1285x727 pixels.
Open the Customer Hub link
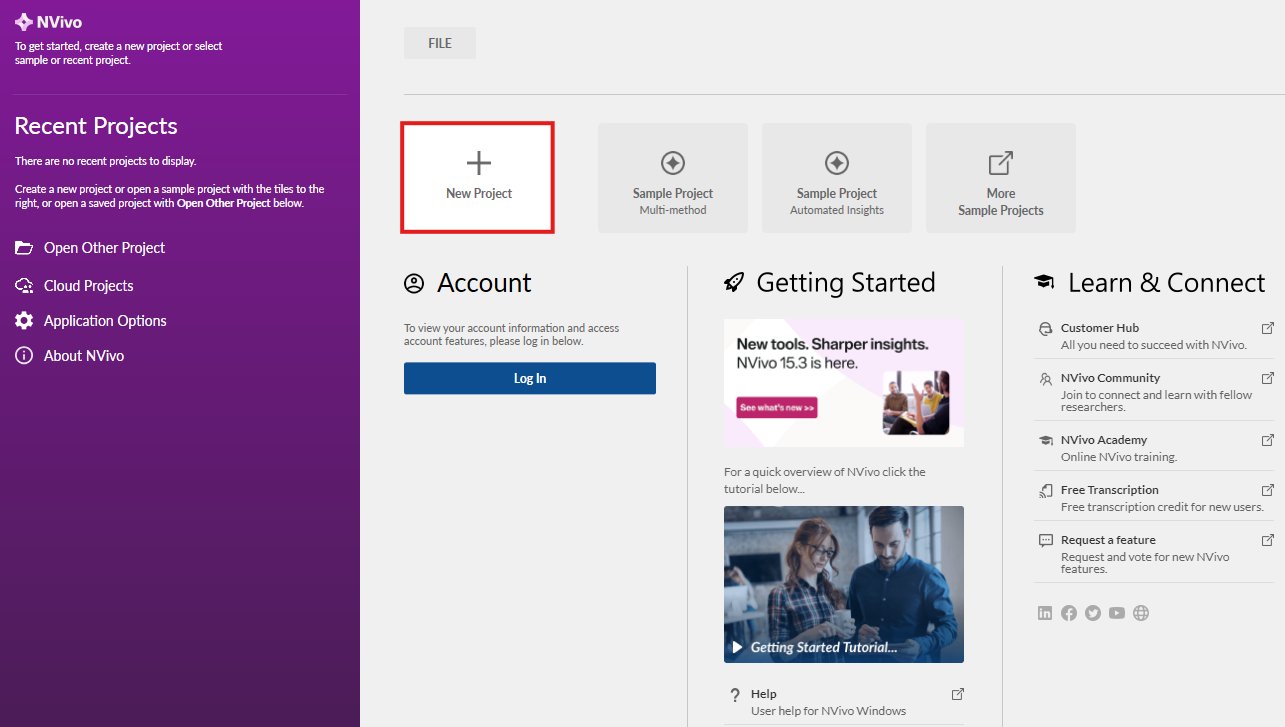click(1100, 328)
